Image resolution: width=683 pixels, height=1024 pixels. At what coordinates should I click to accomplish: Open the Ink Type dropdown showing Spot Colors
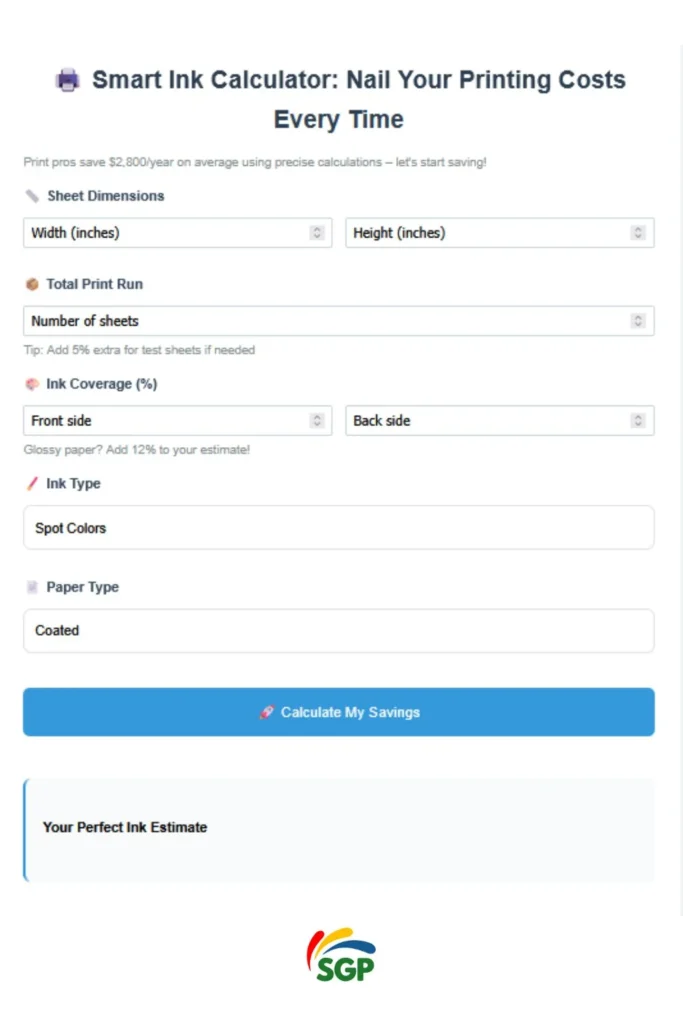tap(338, 527)
